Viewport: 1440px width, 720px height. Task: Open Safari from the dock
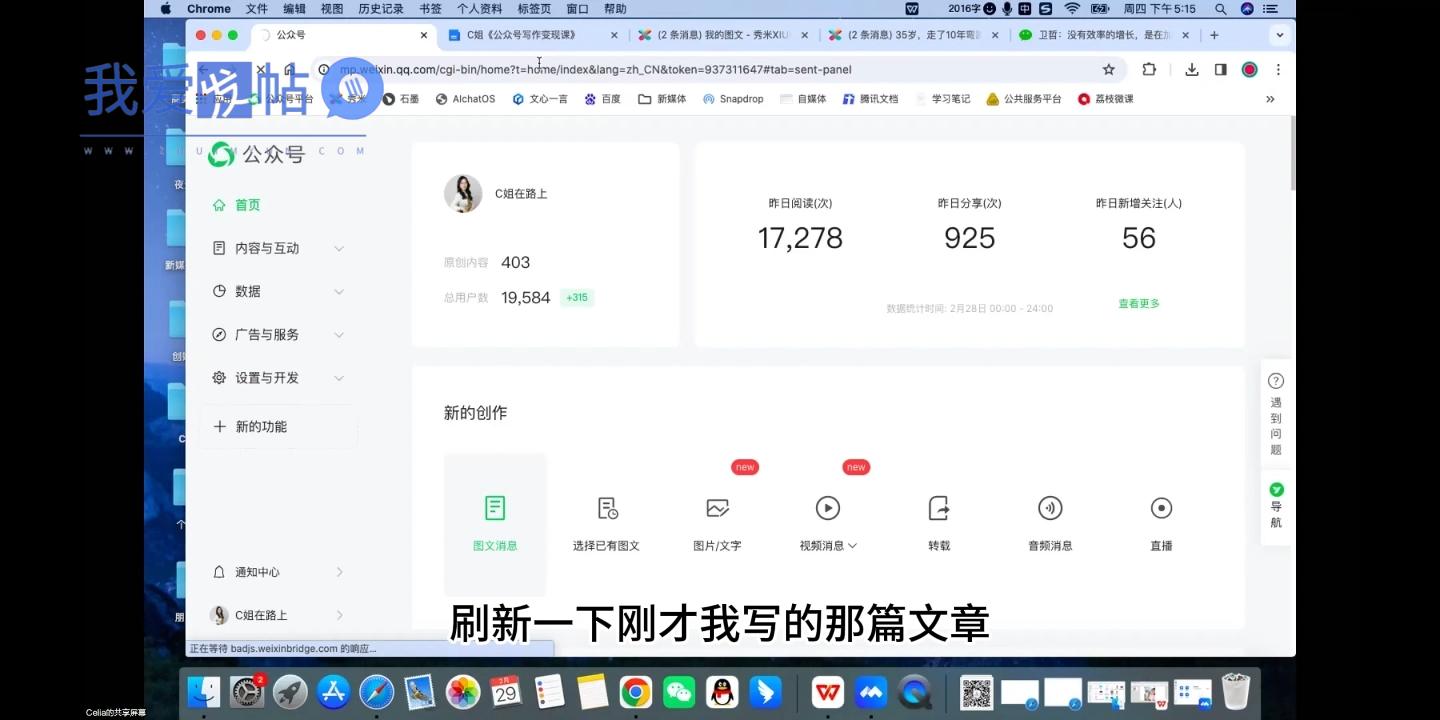point(377,691)
